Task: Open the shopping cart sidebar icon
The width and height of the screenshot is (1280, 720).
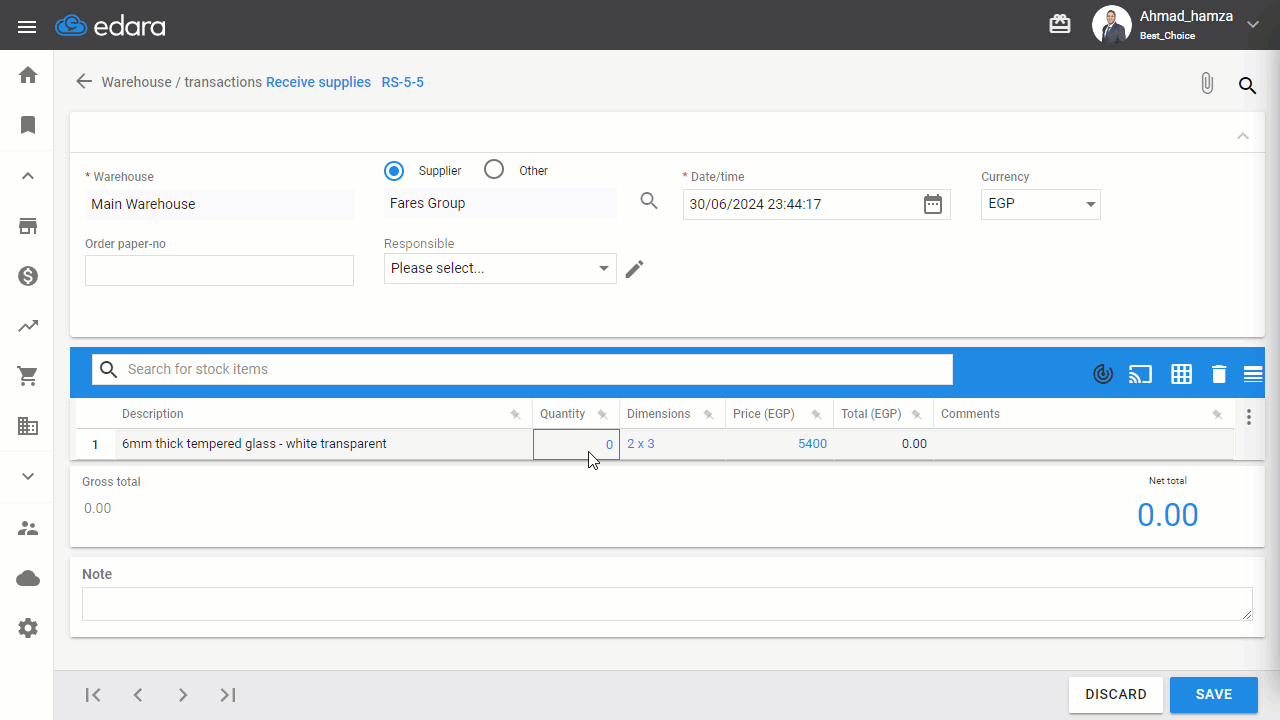Action: click(28, 376)
